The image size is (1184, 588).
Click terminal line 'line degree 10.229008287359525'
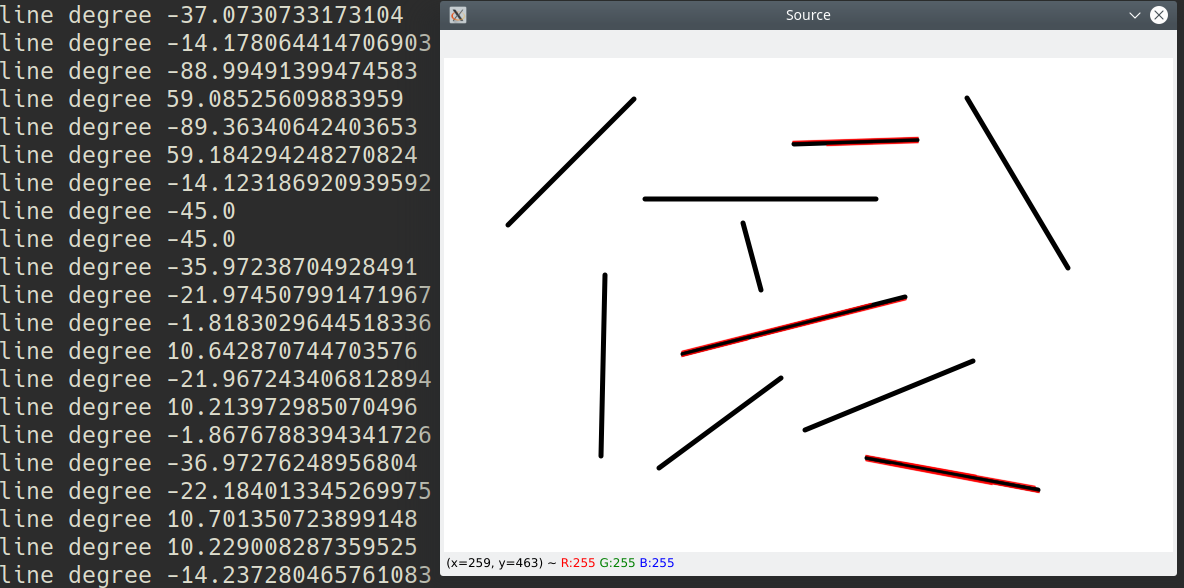point(208,547)
